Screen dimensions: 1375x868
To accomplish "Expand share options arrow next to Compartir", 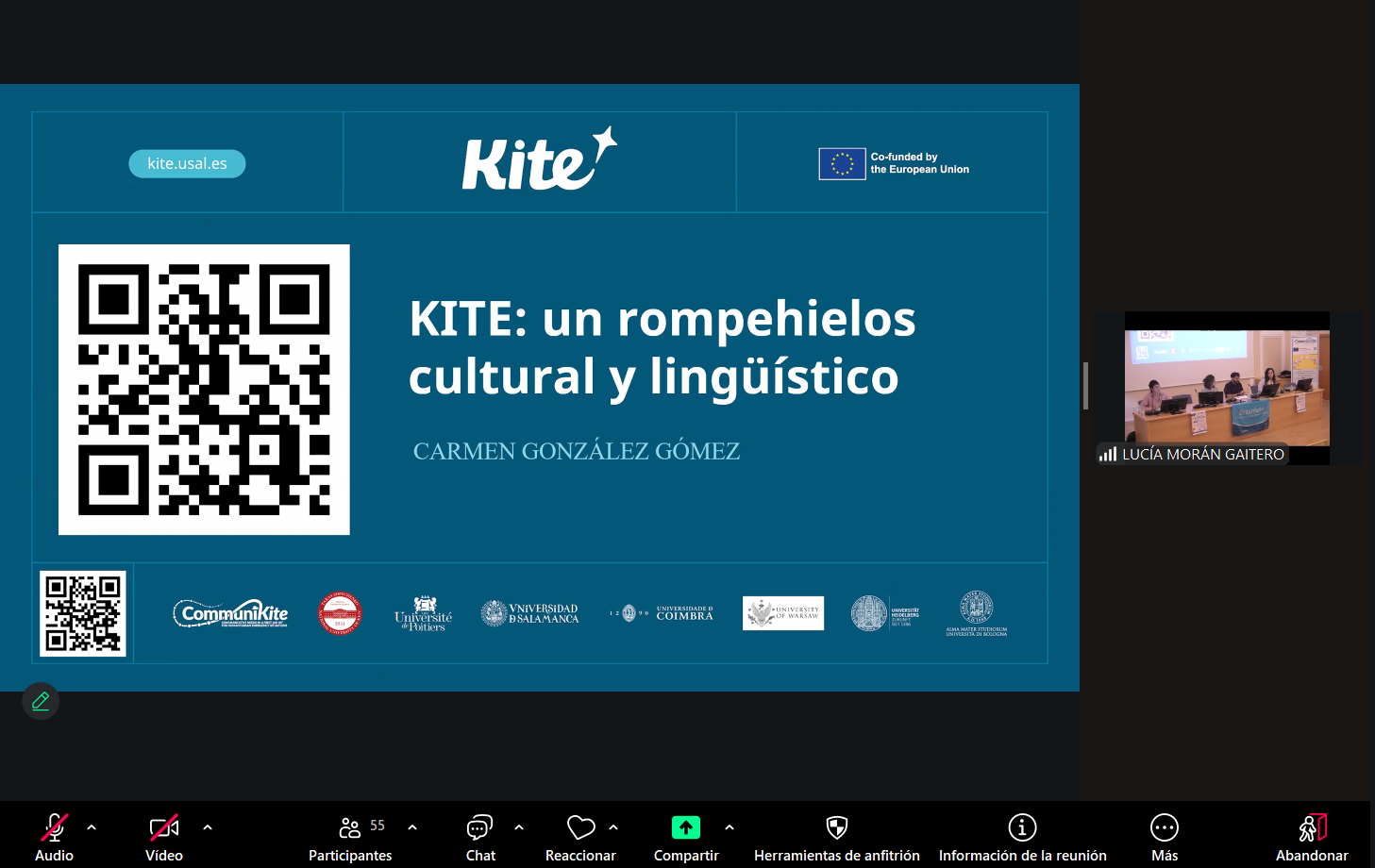I will pyautogui.click(x=729, y=827).
